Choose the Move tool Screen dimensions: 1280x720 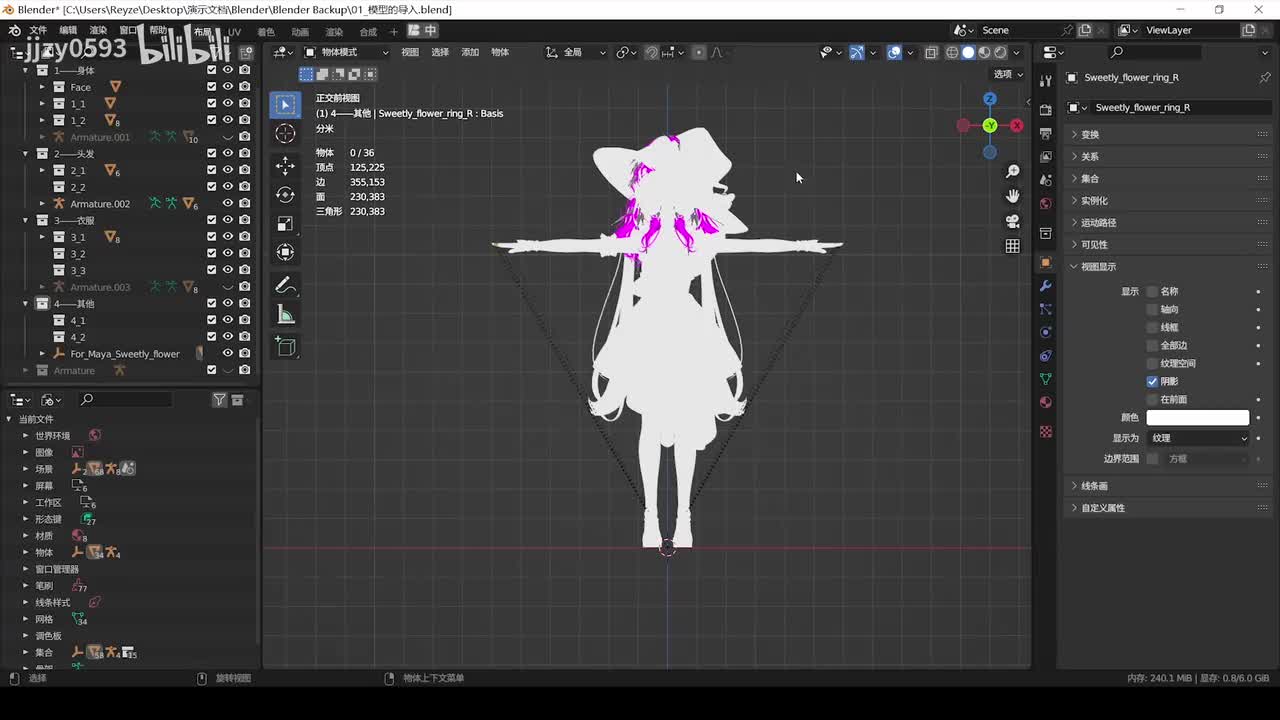[285, 165]
